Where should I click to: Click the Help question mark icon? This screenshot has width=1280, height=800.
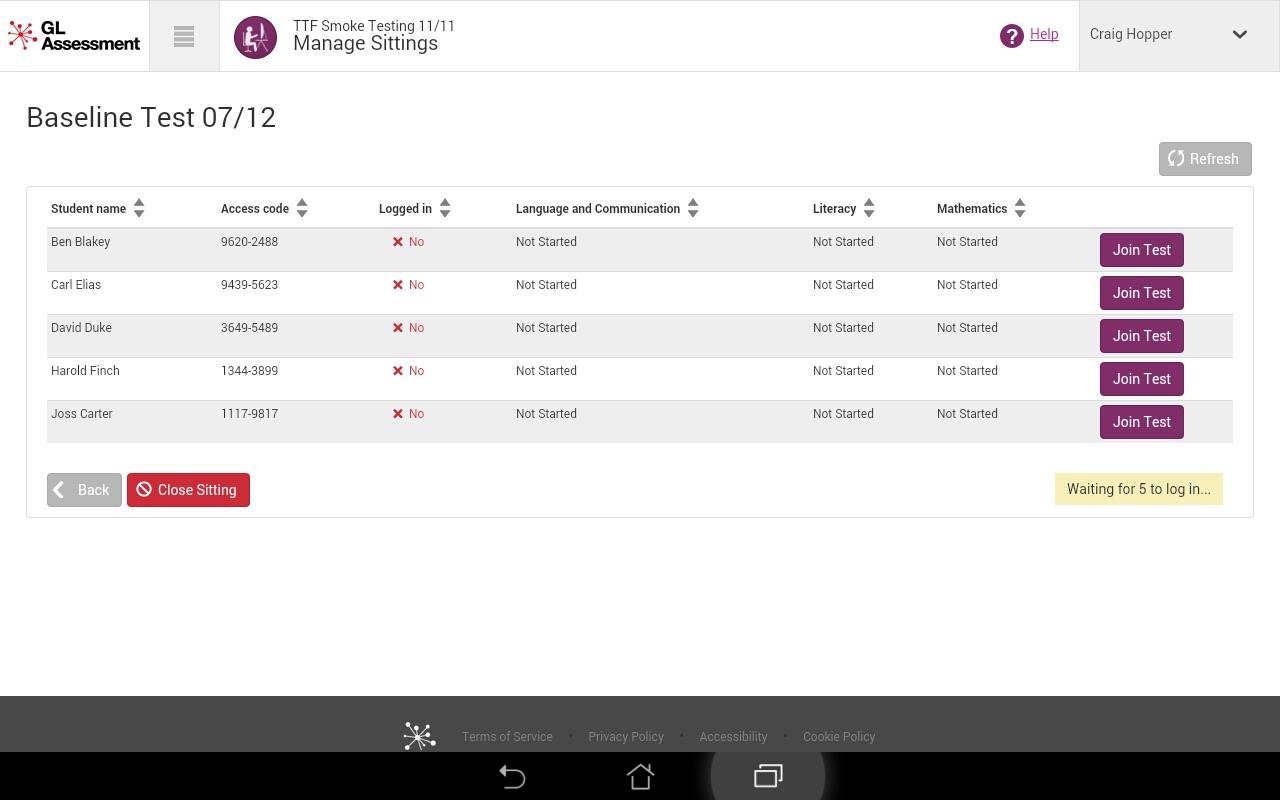1011,34
